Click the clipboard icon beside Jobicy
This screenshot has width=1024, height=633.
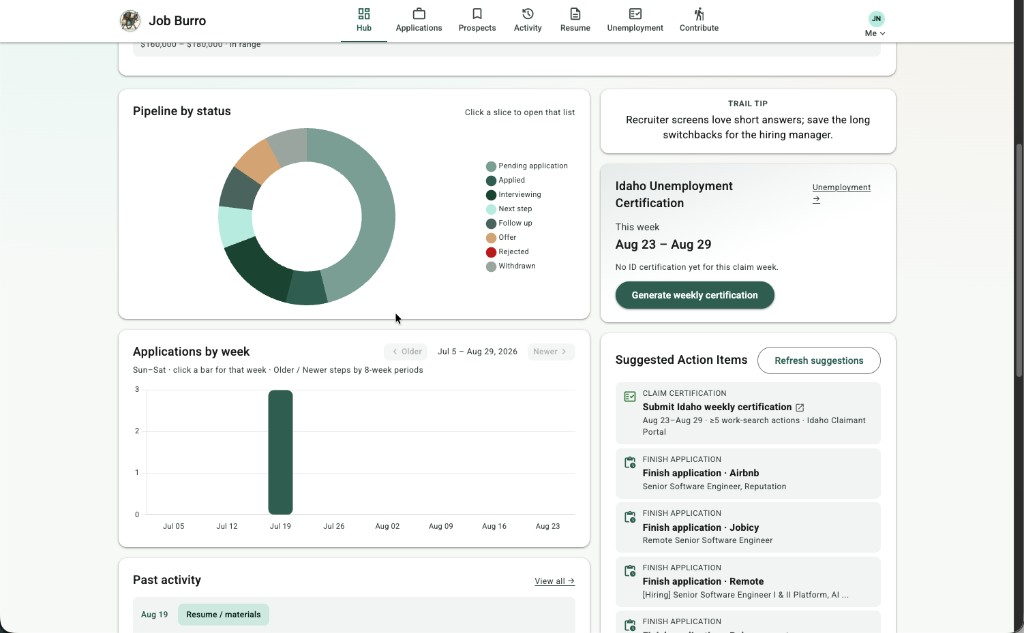630,517
